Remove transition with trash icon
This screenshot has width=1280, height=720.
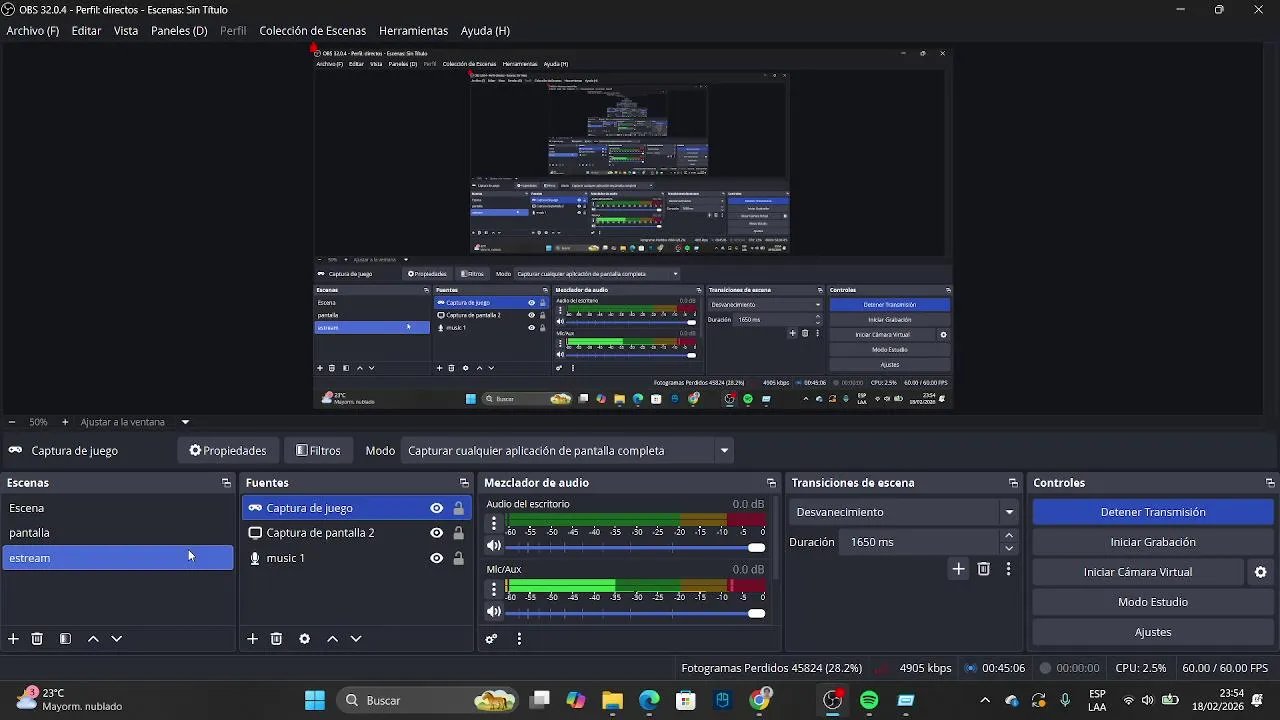[984, 569]
